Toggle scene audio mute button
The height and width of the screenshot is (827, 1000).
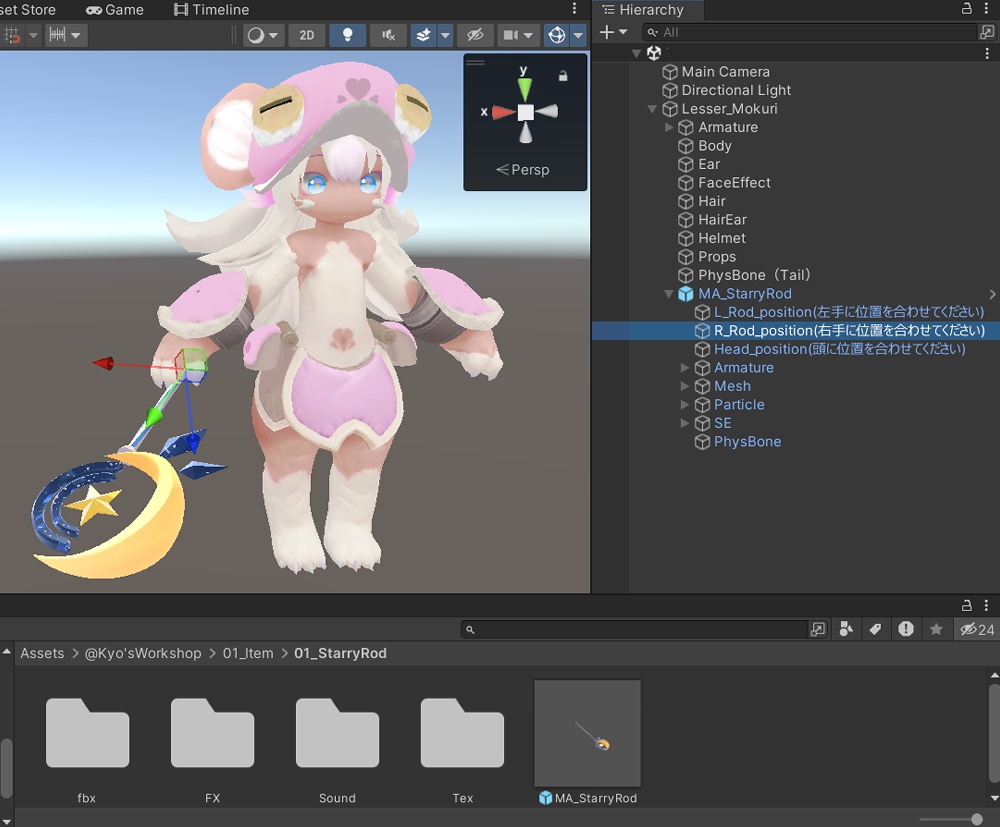[388, 35]
